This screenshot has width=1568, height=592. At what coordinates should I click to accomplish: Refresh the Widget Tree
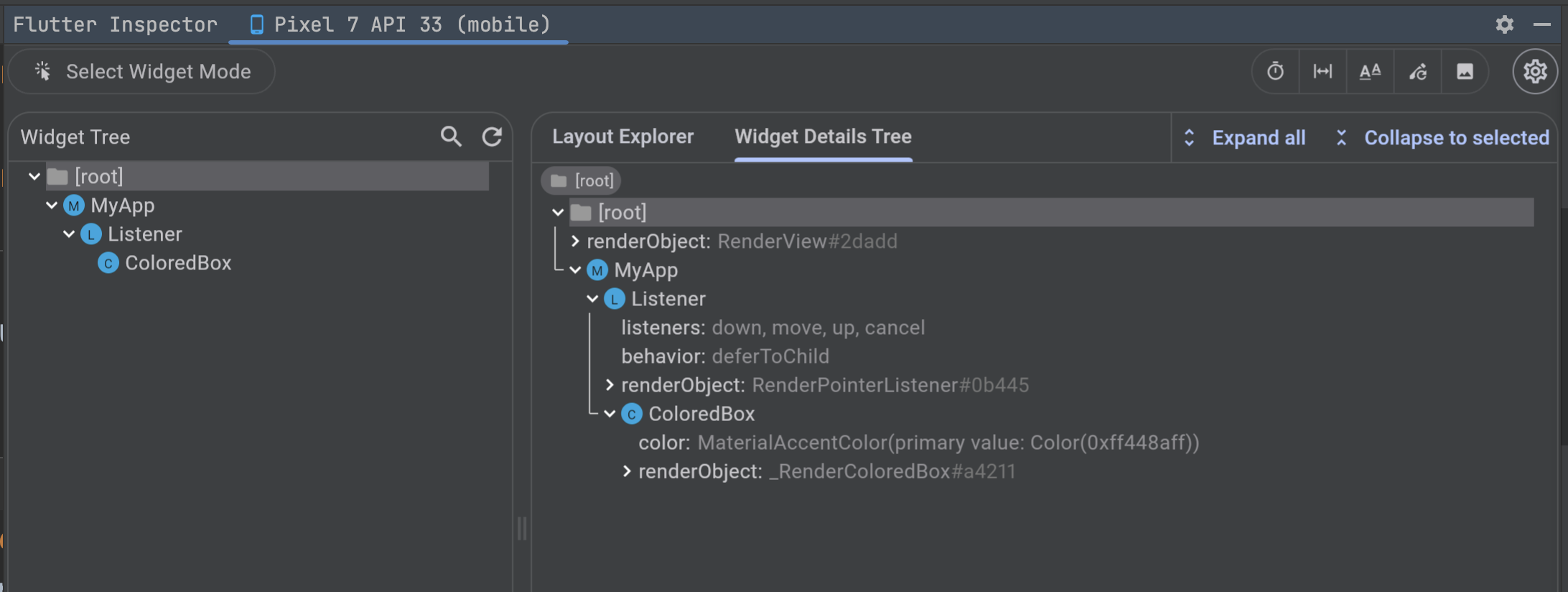click(492, 137)
